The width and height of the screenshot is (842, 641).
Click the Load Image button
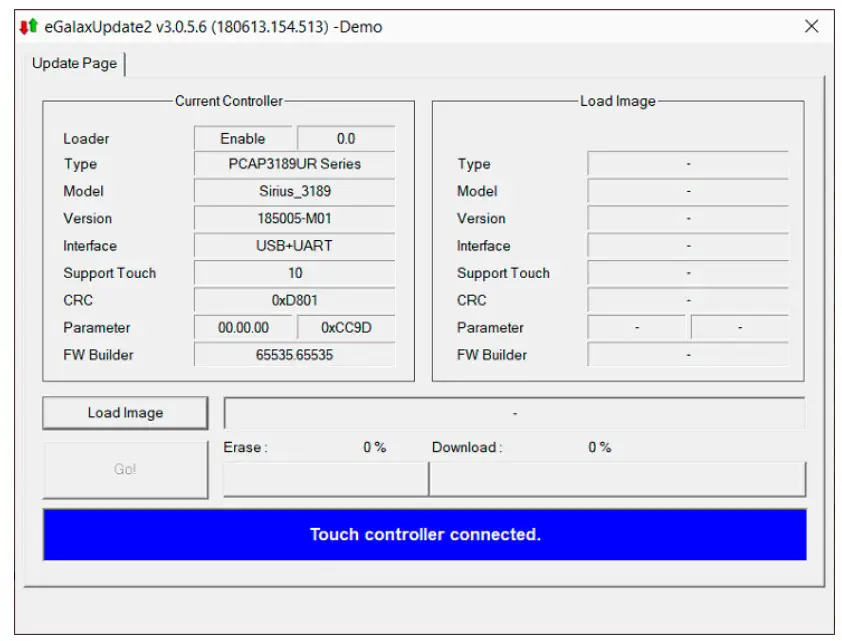(x=125, y=412)
